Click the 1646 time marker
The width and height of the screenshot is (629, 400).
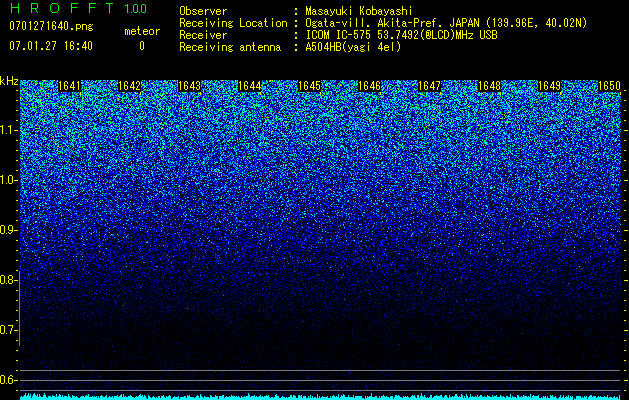(x=369, y=86)
